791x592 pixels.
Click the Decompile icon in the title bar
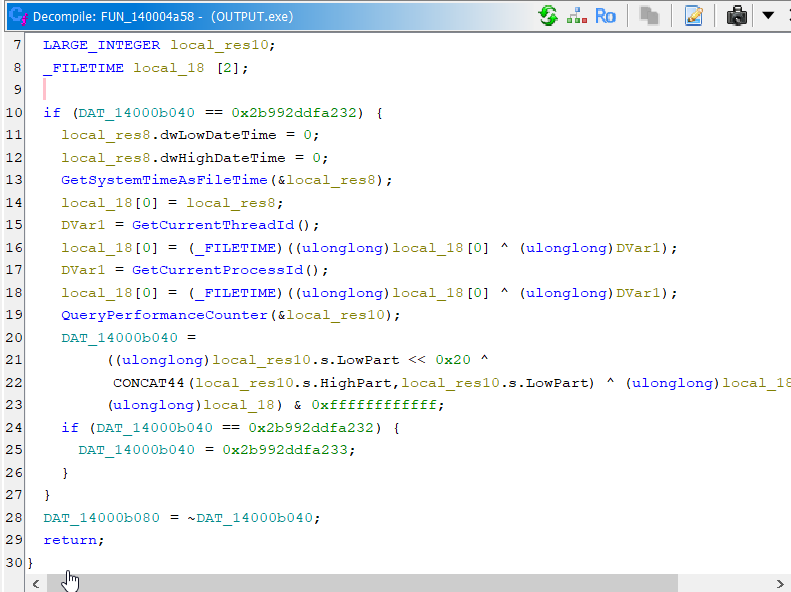click(x=15, y=15)
